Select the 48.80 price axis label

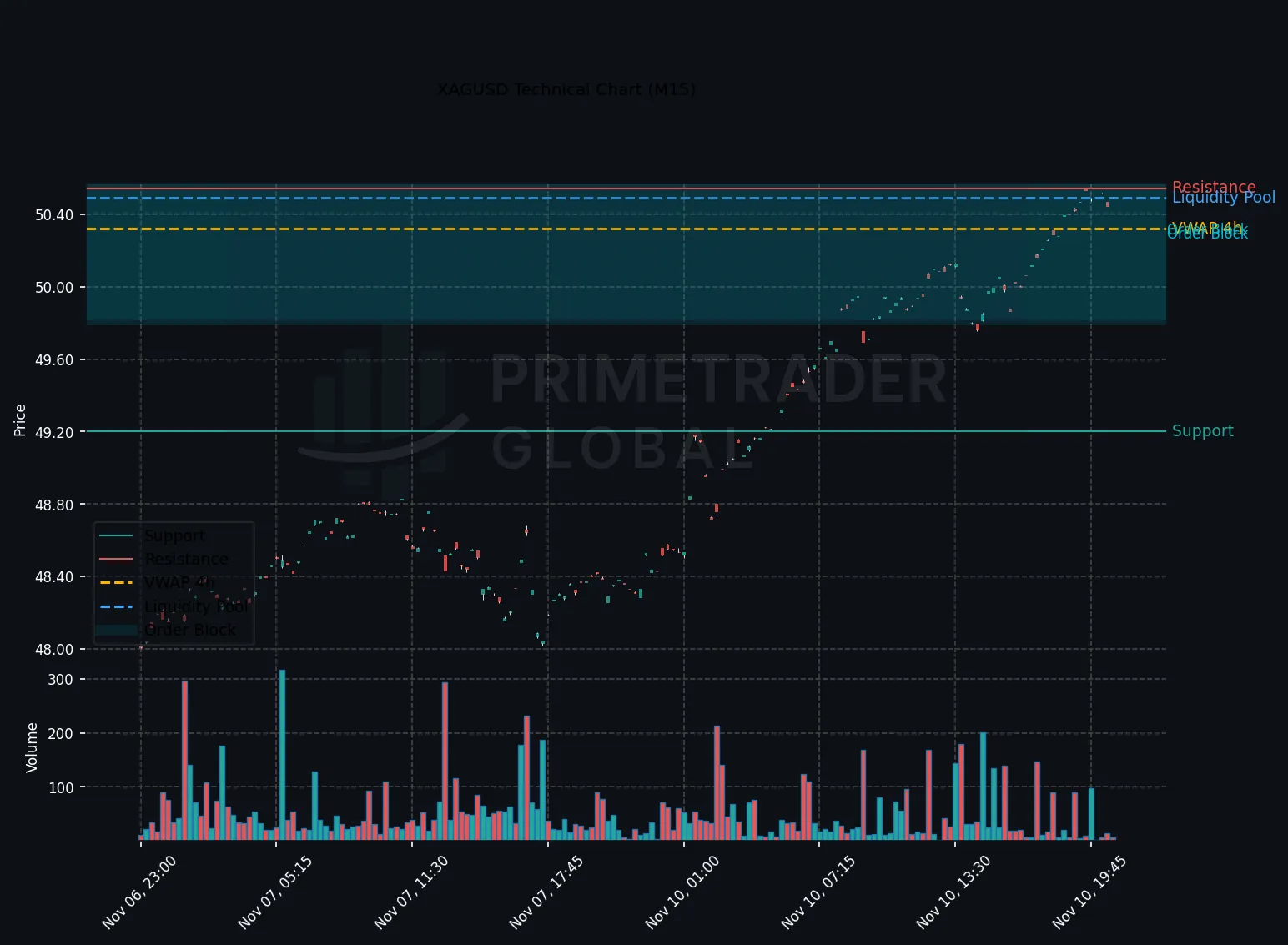click(54, 505)
